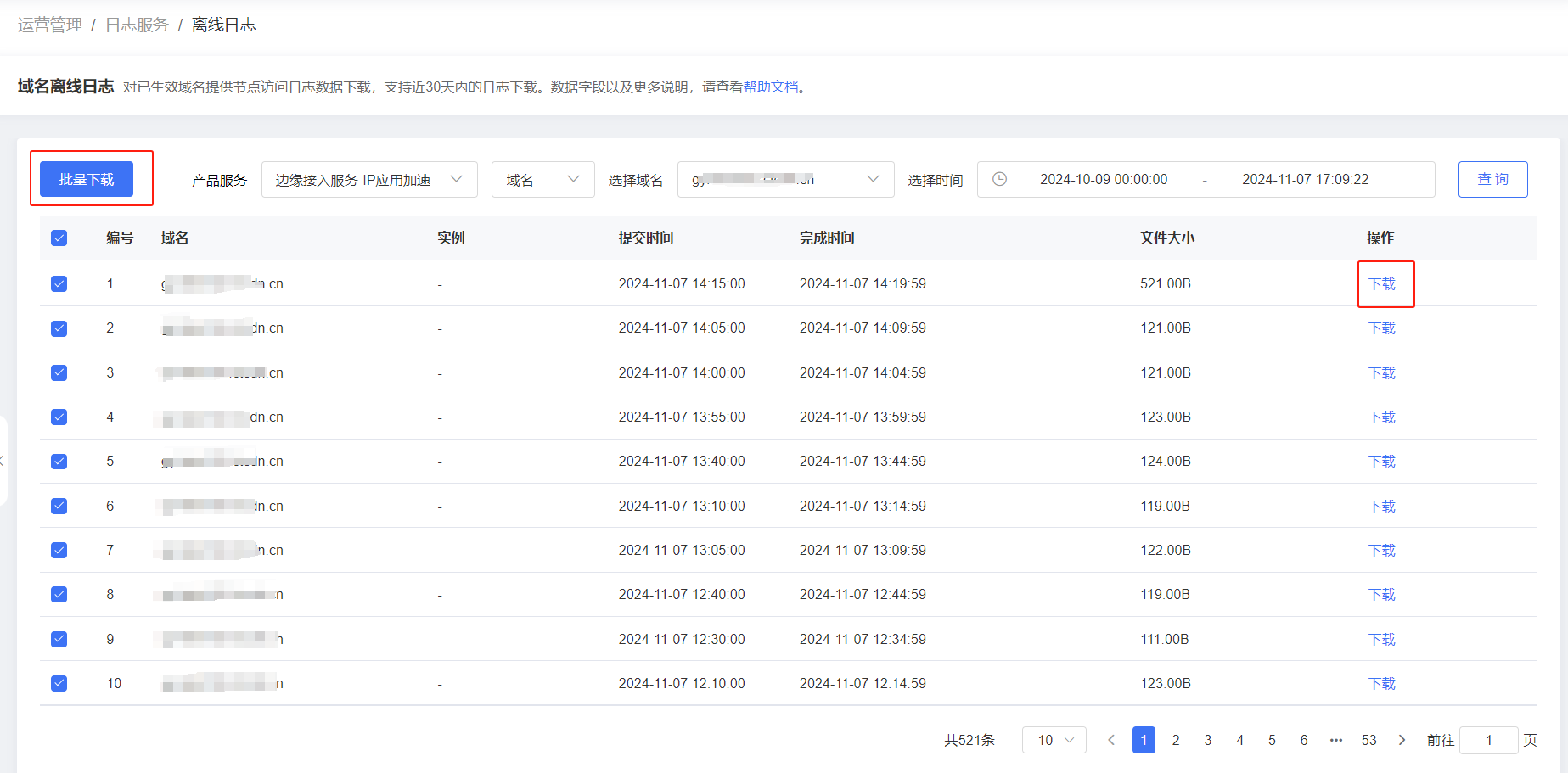The height and width of the screenshot is (773, 1568).
Task: Open 运营管理 breadcrumb
Action: (50, 25)
